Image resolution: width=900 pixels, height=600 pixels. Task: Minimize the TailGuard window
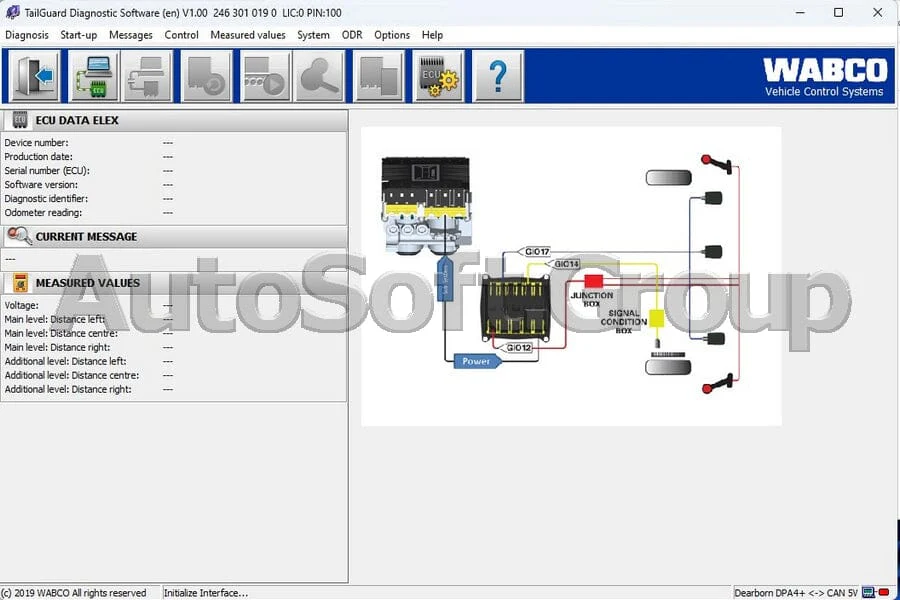[x=800, y=12]
